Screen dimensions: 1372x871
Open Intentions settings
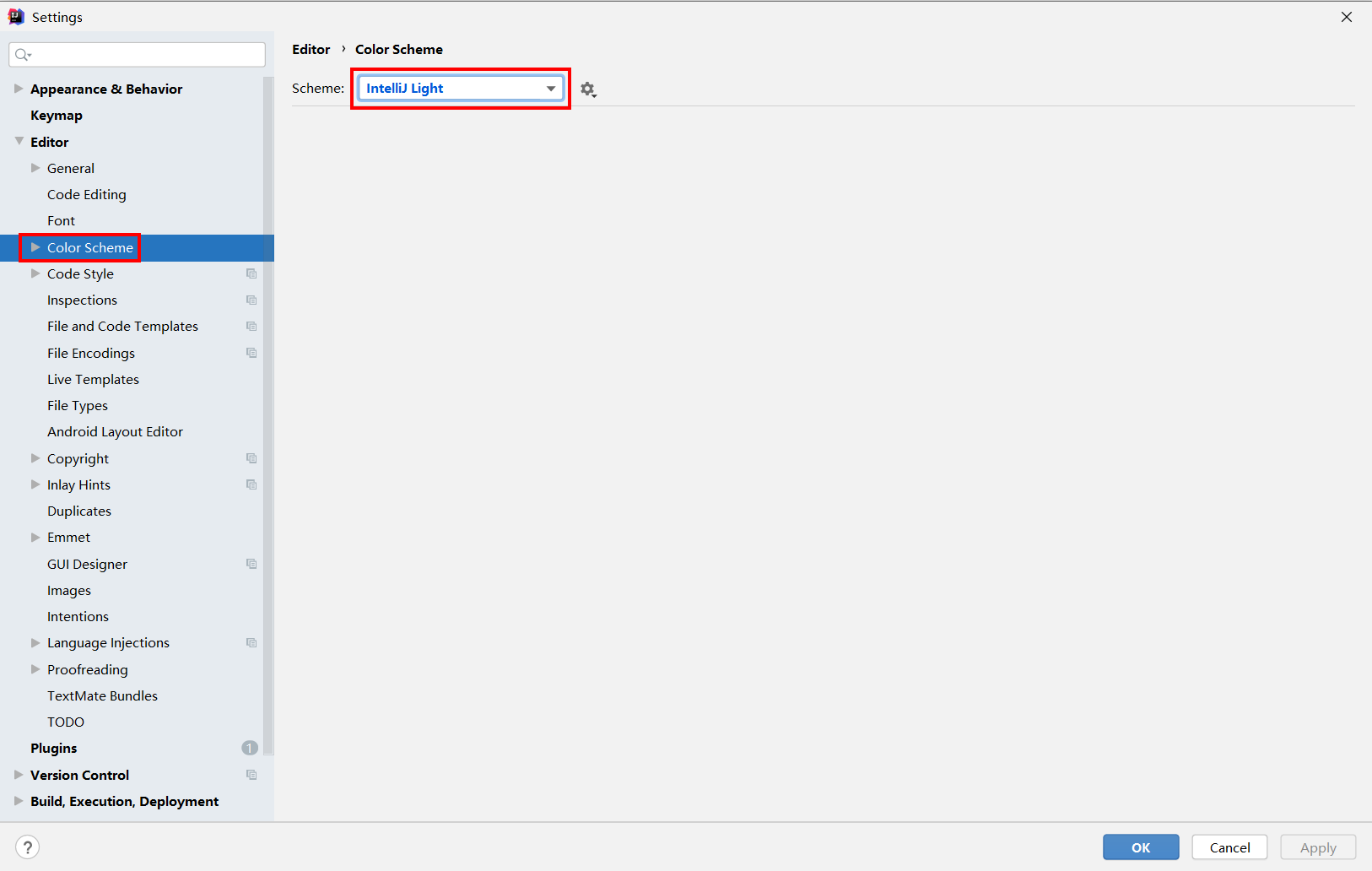point(78,616)
